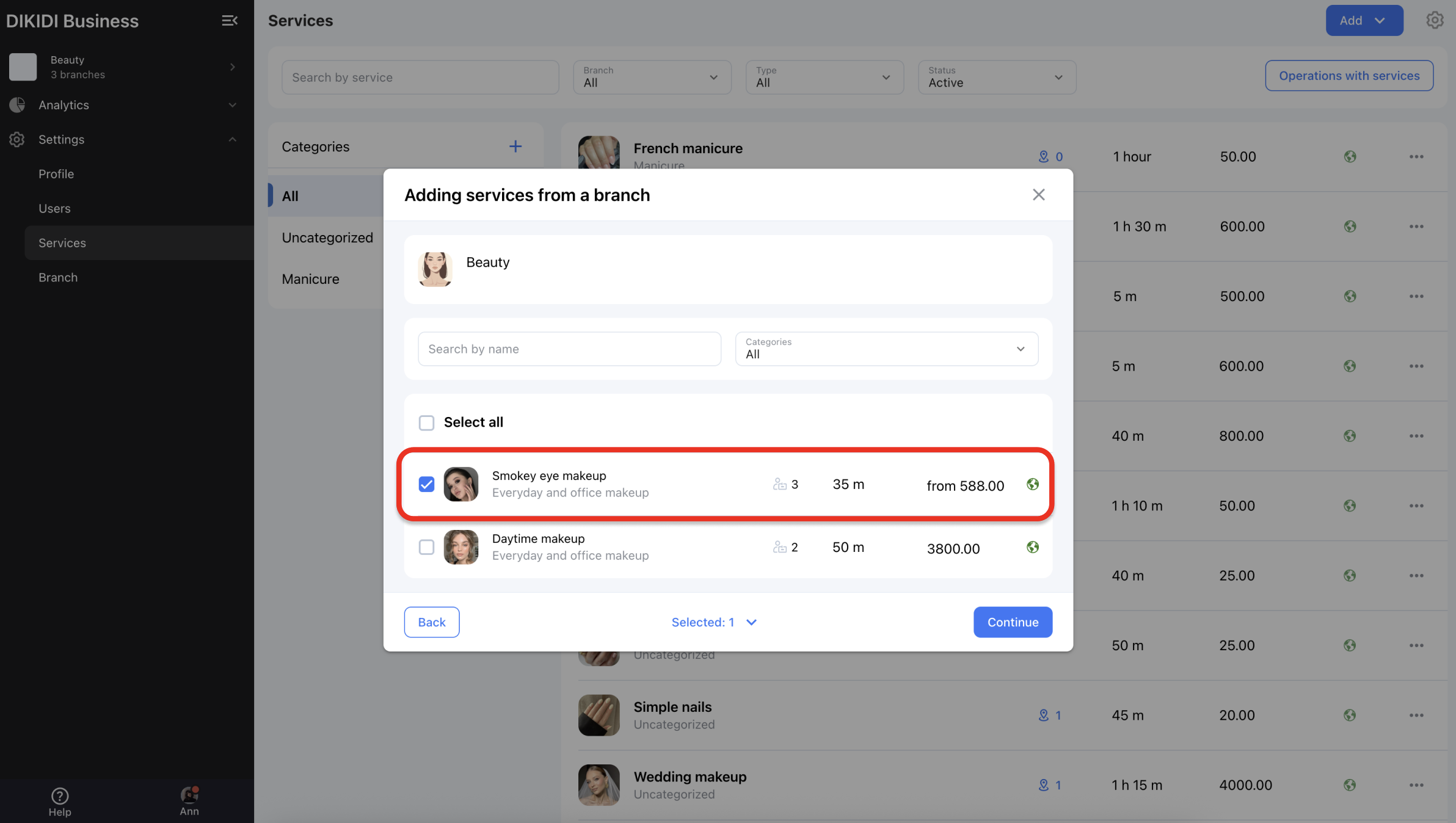
Task: Check the Daytime makeup checkbox
Action: tap(426, 547)
